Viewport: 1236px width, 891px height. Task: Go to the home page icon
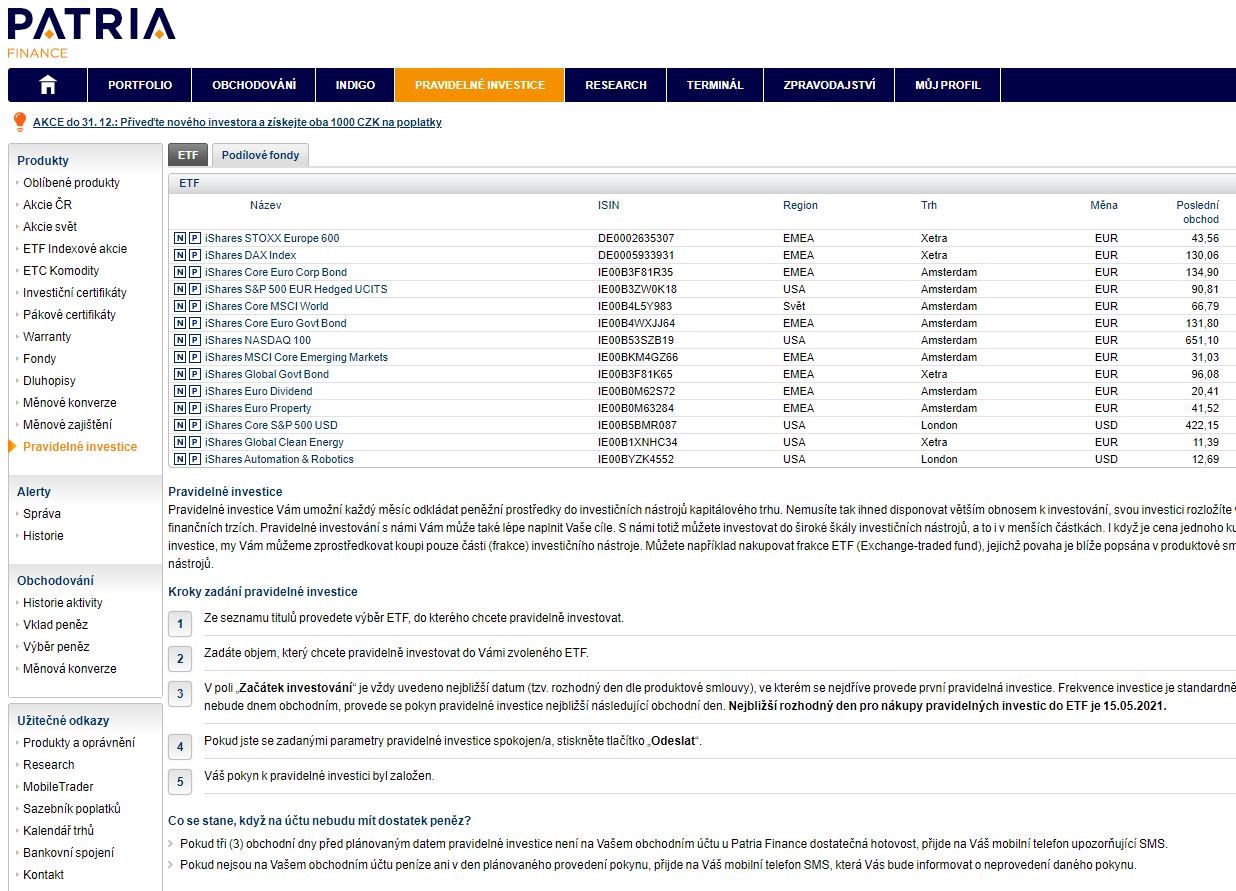point(47,85)
